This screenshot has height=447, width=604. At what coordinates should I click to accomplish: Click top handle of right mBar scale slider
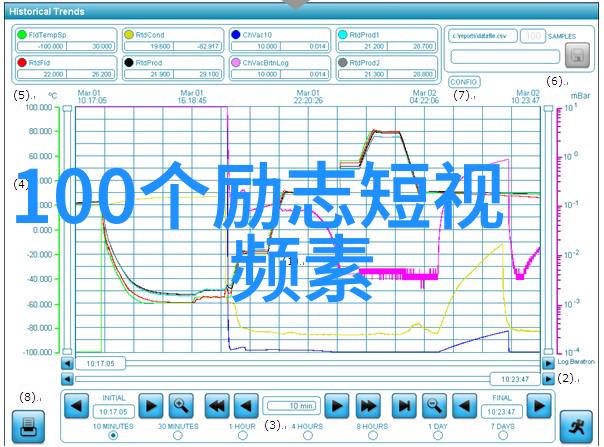tap(548, 109)
